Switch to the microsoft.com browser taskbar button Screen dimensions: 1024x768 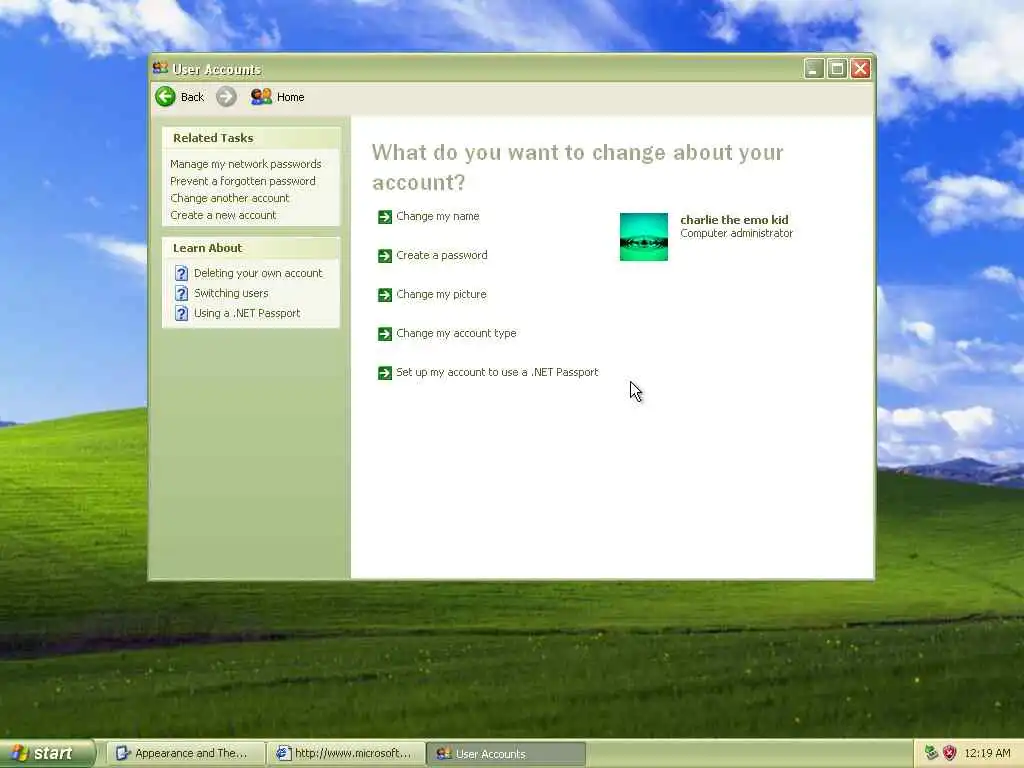(346, 754)
